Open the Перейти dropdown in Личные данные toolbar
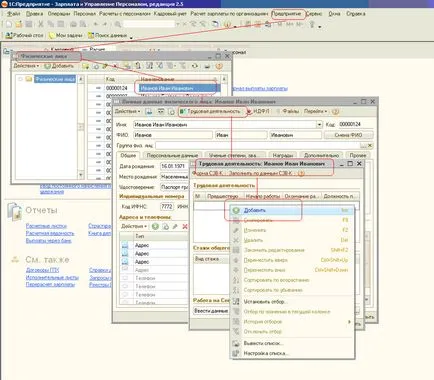The width and height of the screenshot is (434, 380). pyautogui.click(x=315, y=111)
